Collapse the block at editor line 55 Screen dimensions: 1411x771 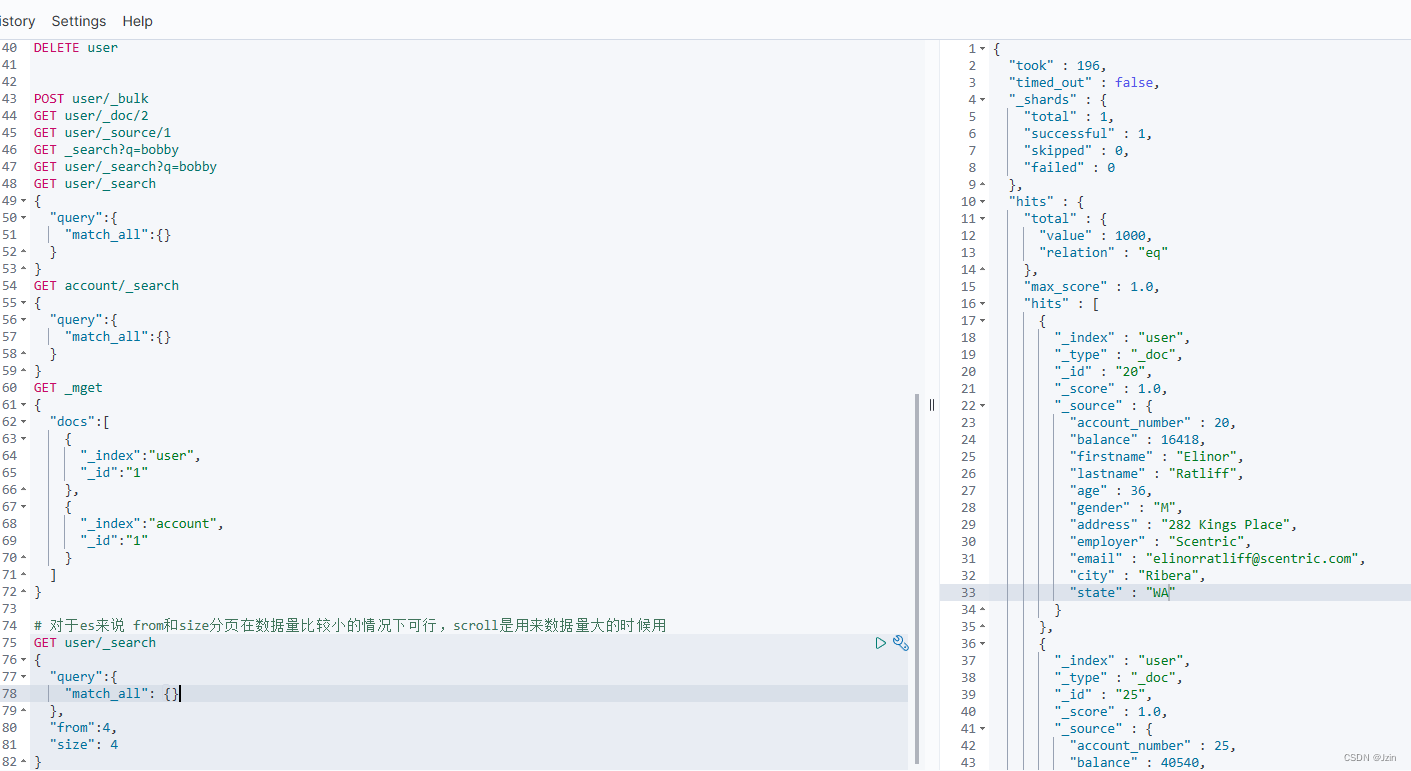point(24,303)
